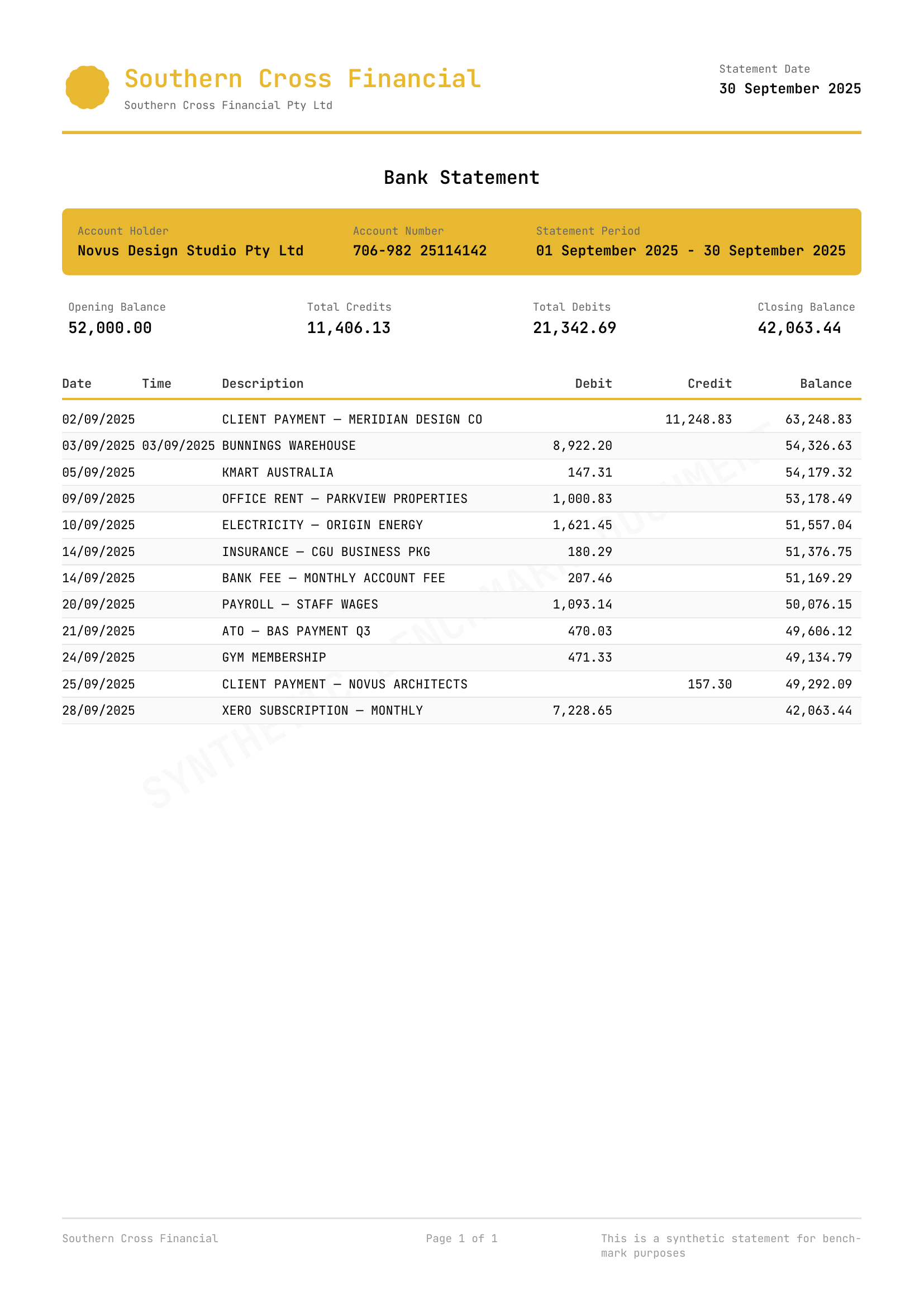This screenshot has width=924, height=1307.
Task: Select the Bank Statement title
Action: [462, 178]
